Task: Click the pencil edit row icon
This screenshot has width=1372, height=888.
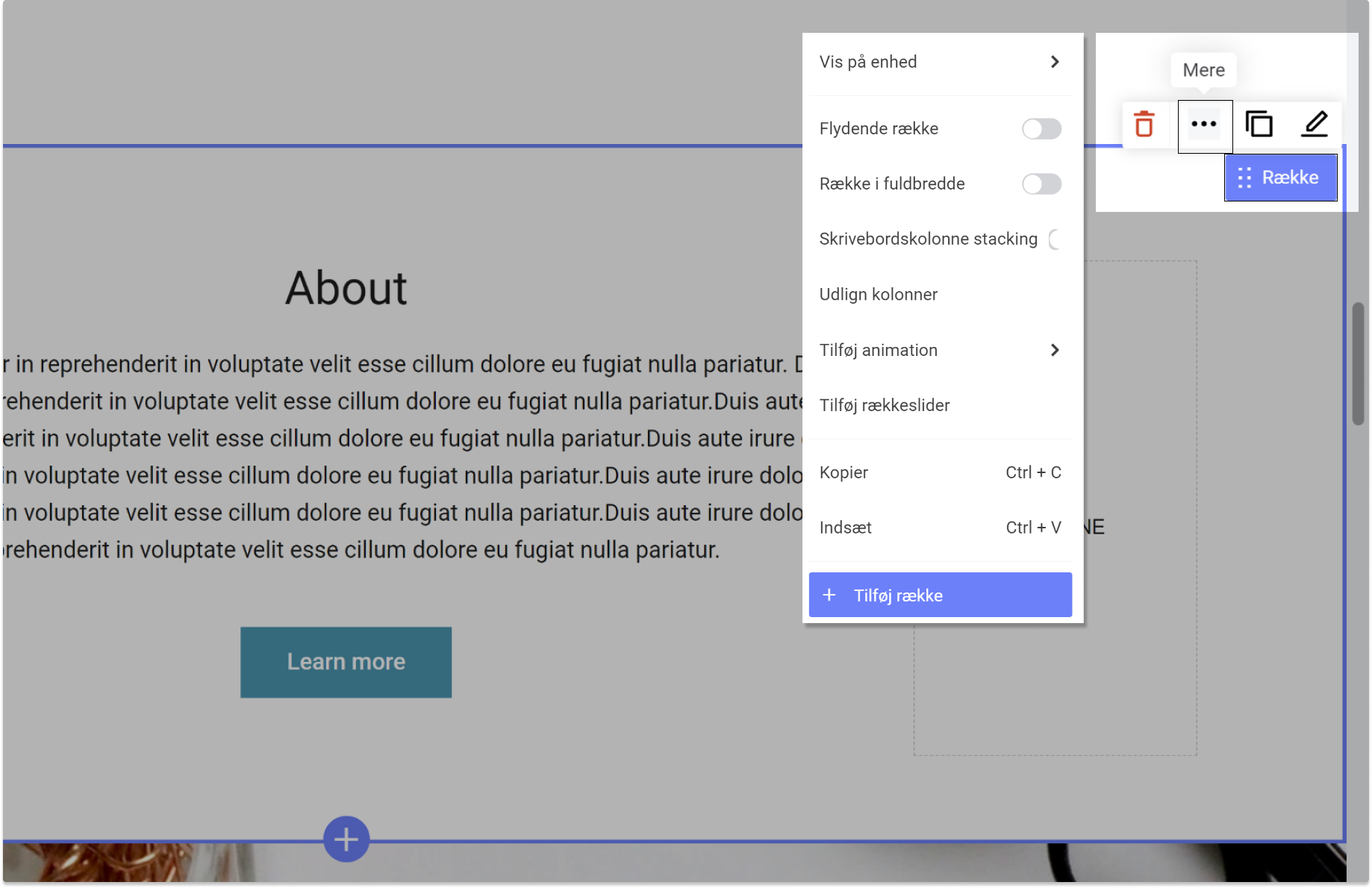Action: click(1314, 125)
